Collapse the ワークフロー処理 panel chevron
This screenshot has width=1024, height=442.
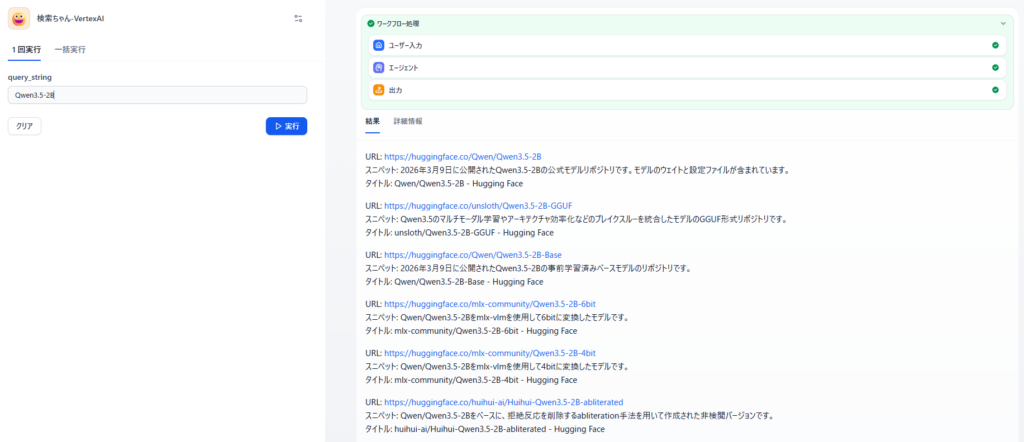click(x=1002, y=23)
